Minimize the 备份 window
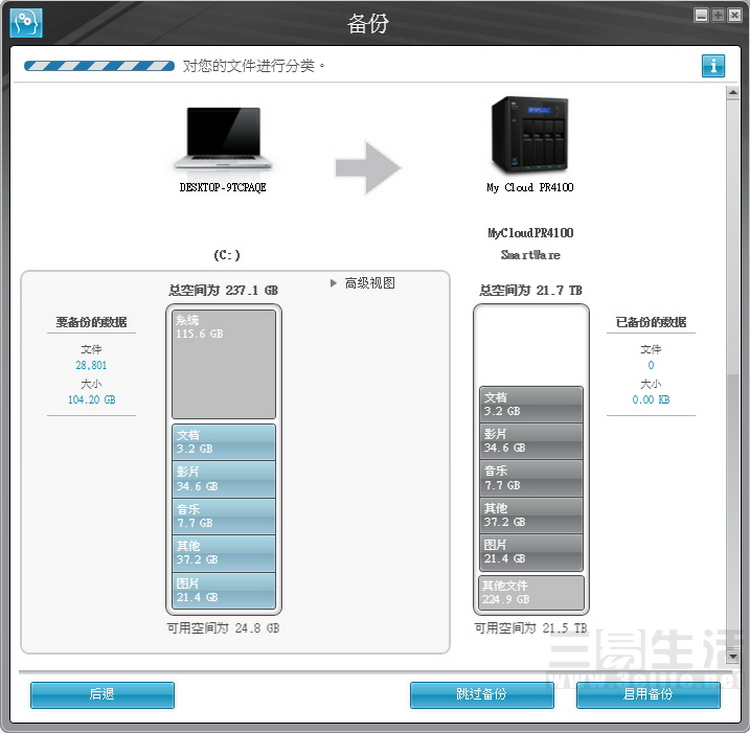 (701, 15)
